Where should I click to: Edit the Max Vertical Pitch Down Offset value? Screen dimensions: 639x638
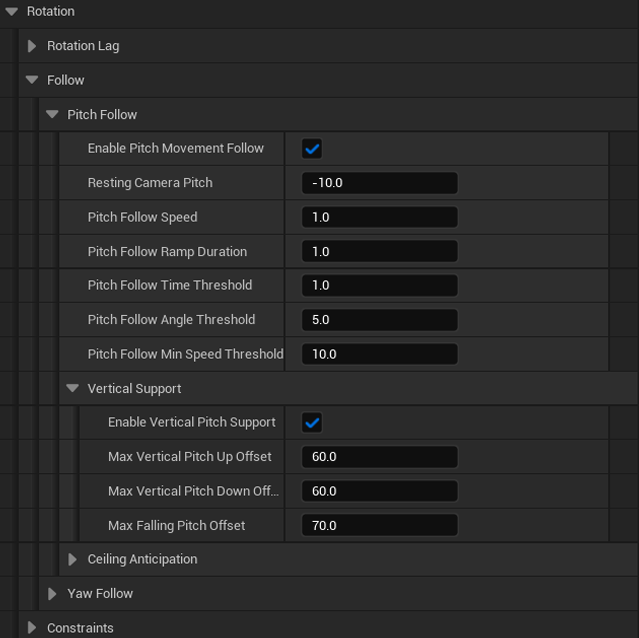379,491
